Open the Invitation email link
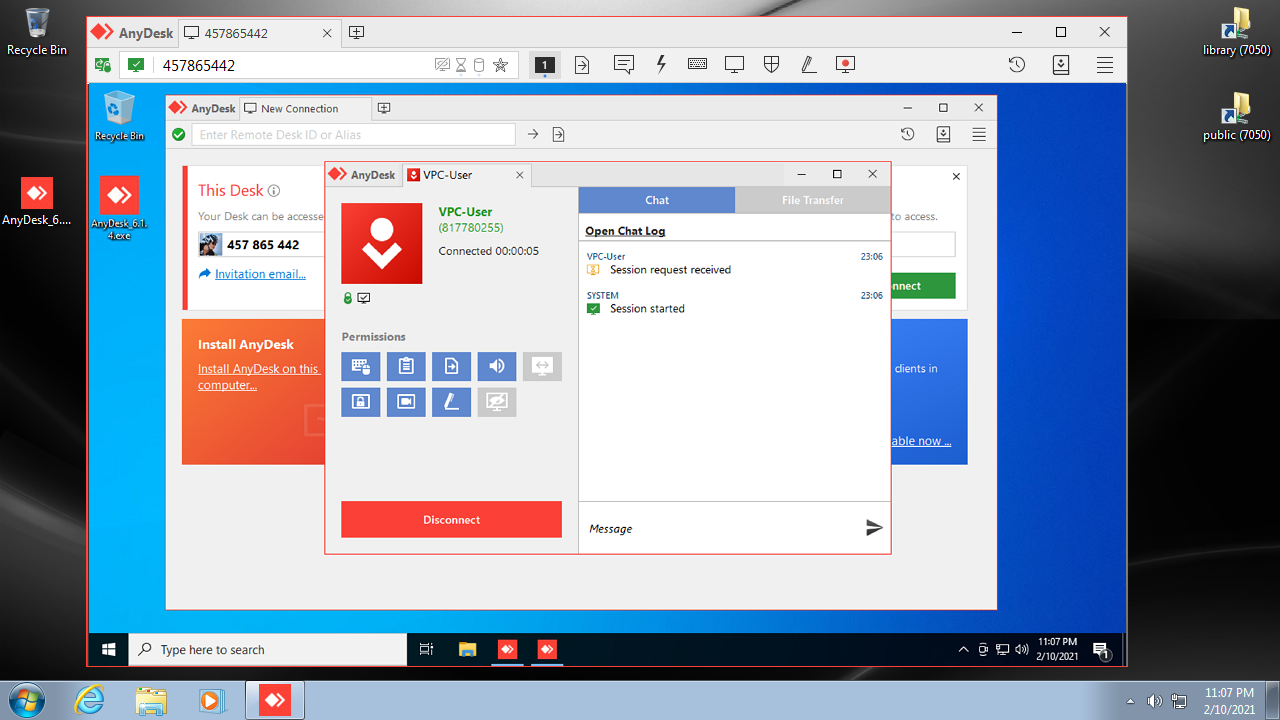The width and height of the screenshot is (1280, 720). (260, 274)
